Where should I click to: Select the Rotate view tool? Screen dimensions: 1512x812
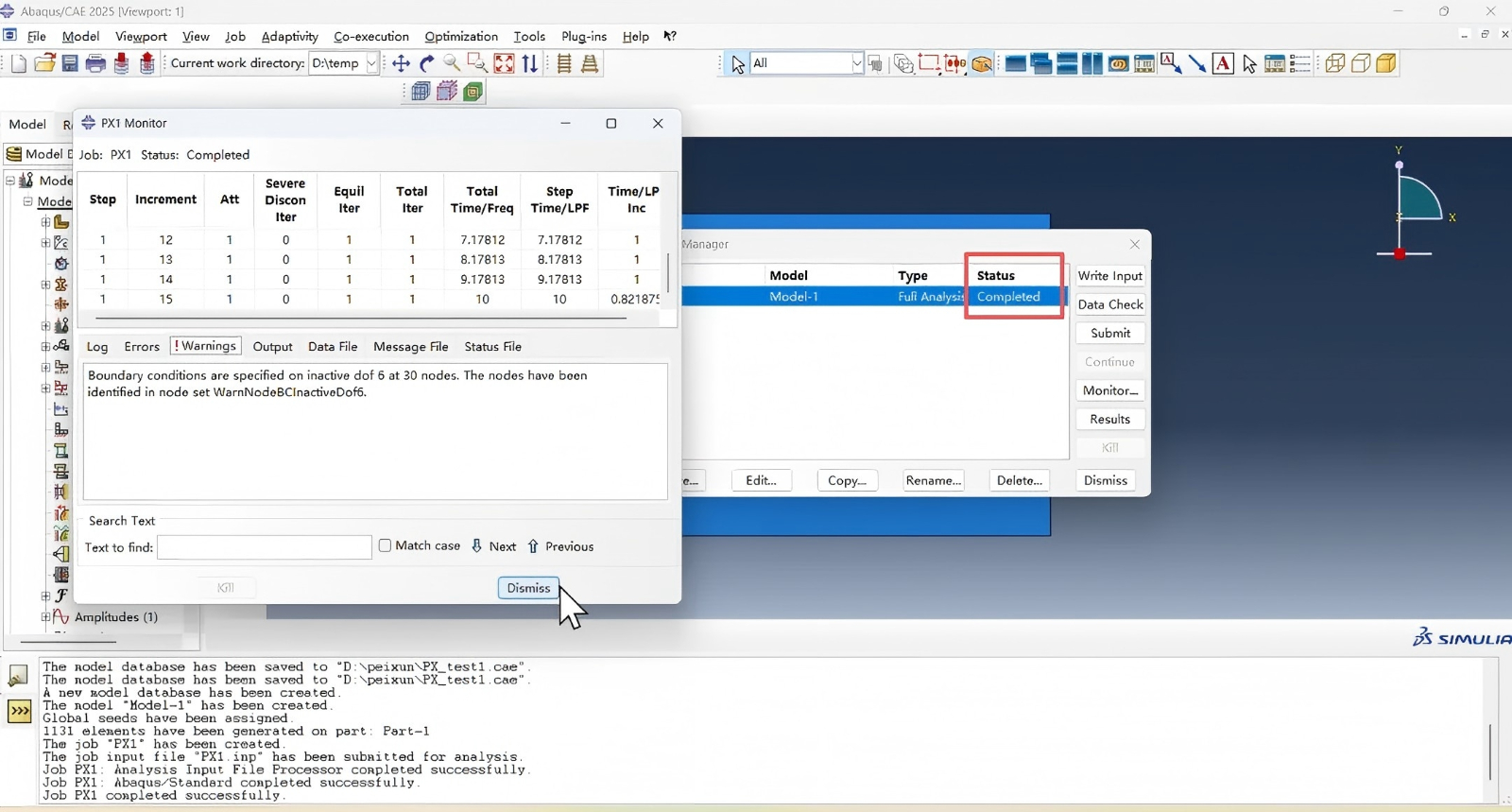427,63
